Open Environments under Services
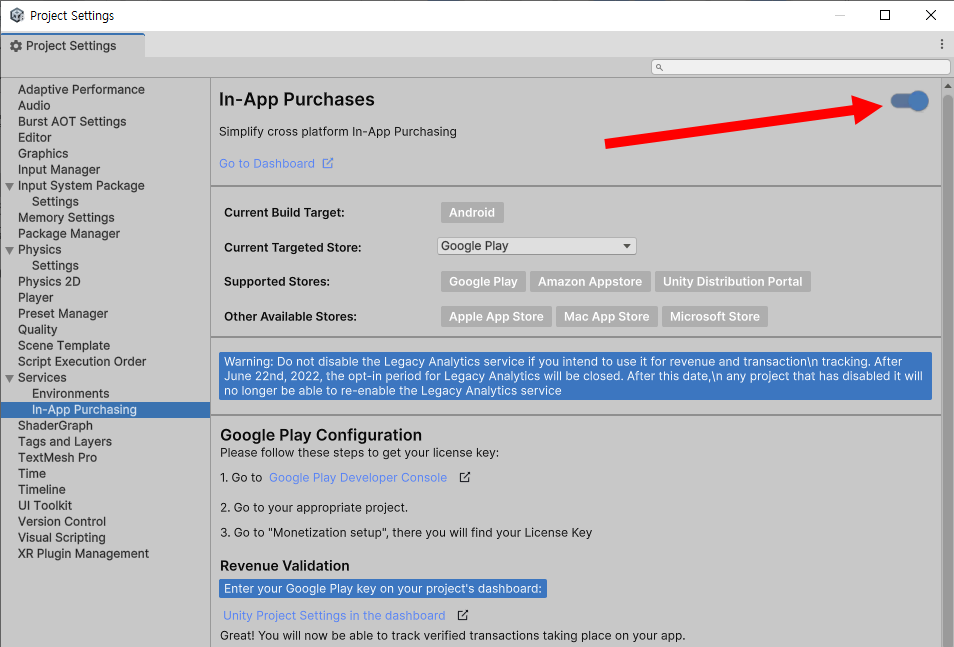 (71, 393)
